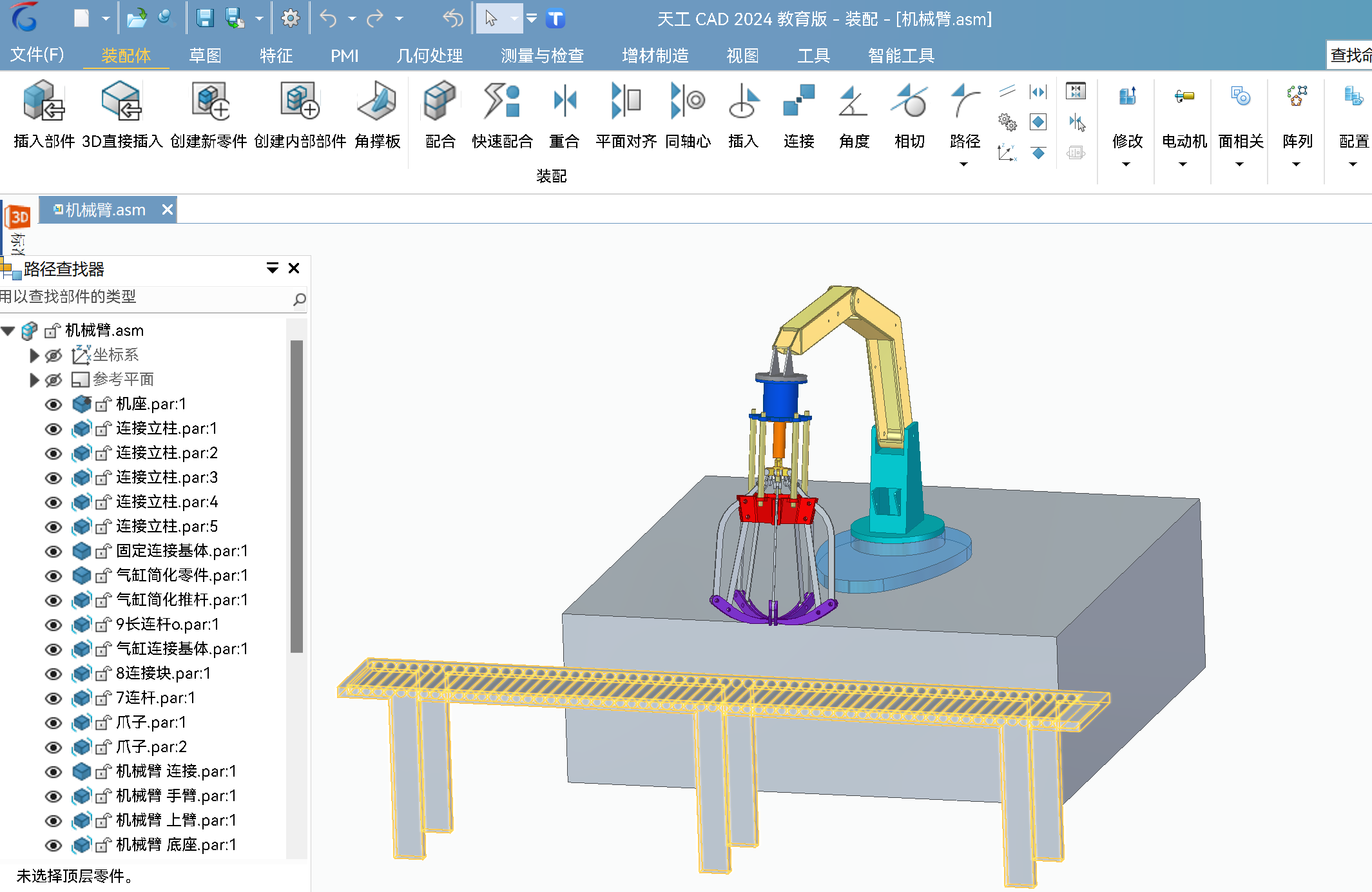Click the Save icon in quick access toolbar
Image resolution: width=1372 pixels, height=892 pixels.
pos(205,18)
